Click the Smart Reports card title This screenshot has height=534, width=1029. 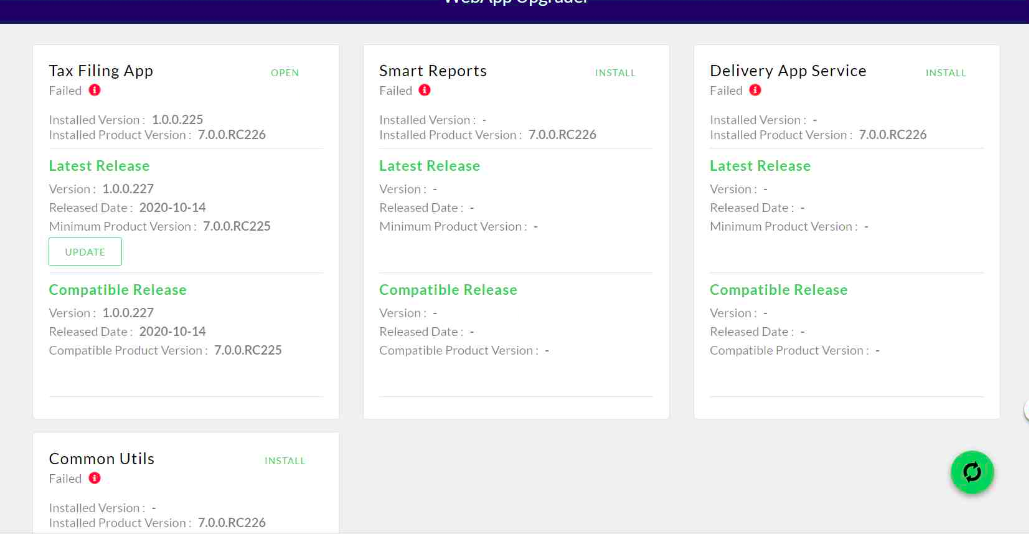tap(433, 71)
